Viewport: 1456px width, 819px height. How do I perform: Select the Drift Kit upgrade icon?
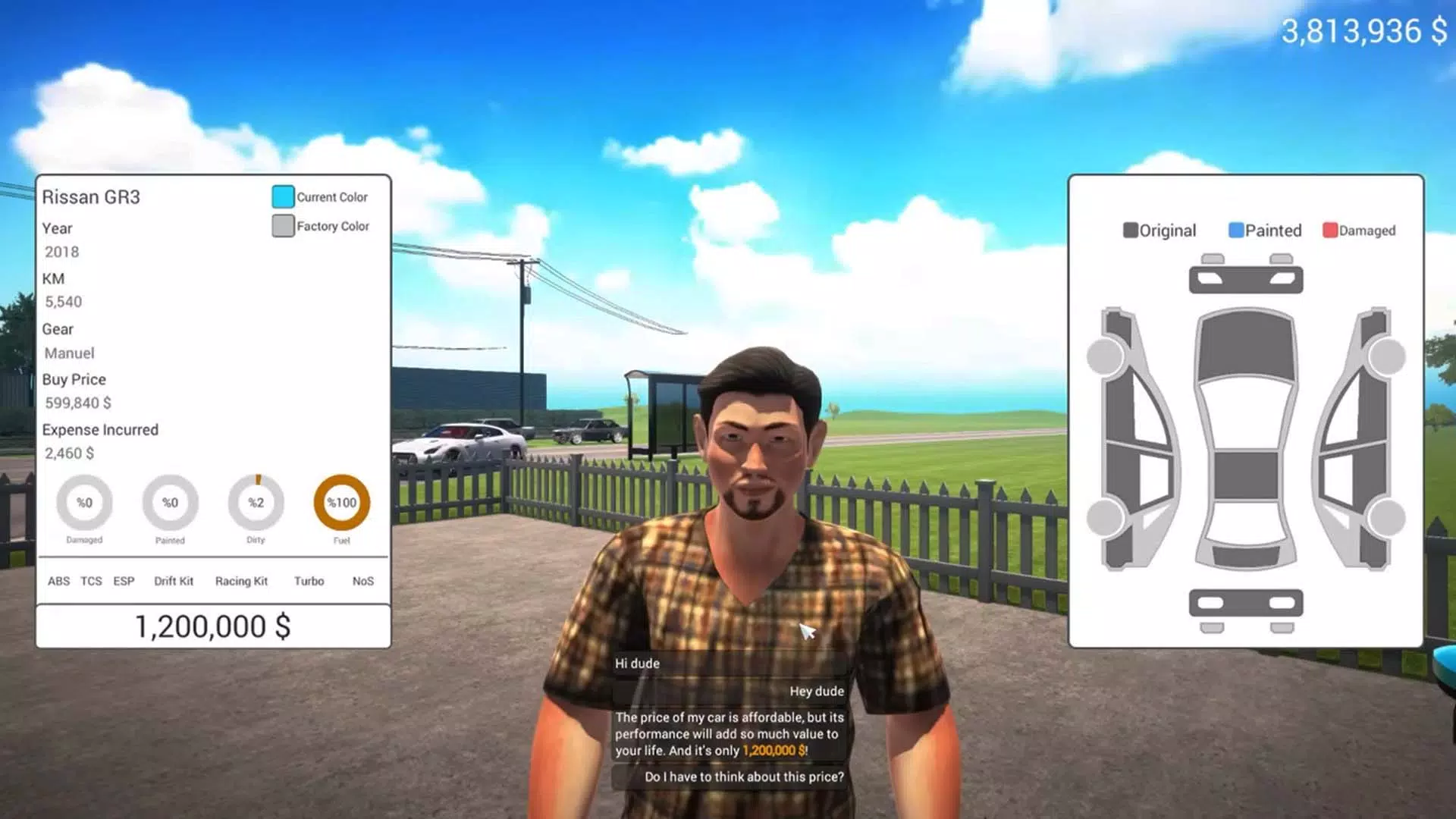point(173,581)
